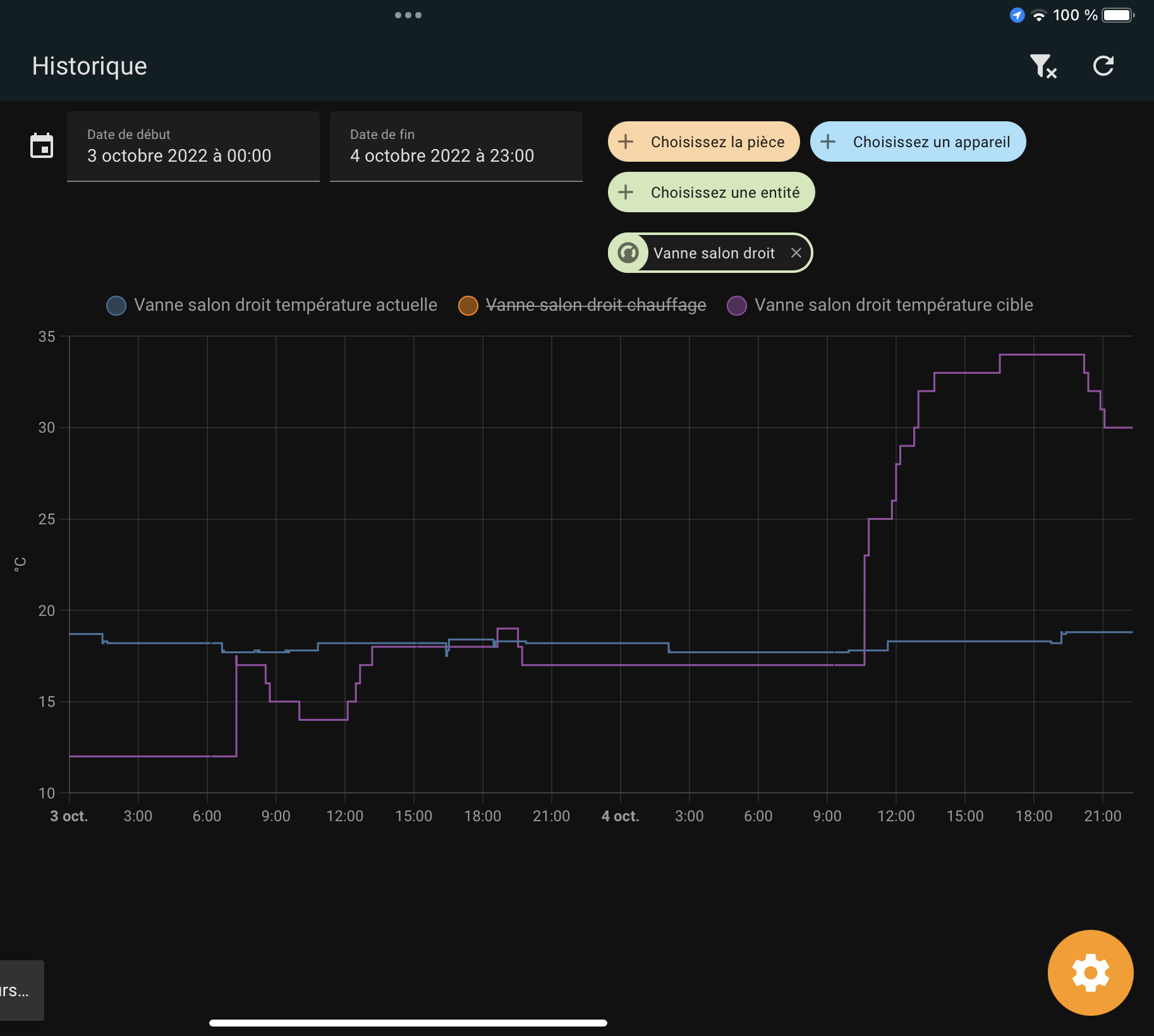1154x1036 pixels.
Task: Open the Date de fin picker
Action: (x=456, y=147)
